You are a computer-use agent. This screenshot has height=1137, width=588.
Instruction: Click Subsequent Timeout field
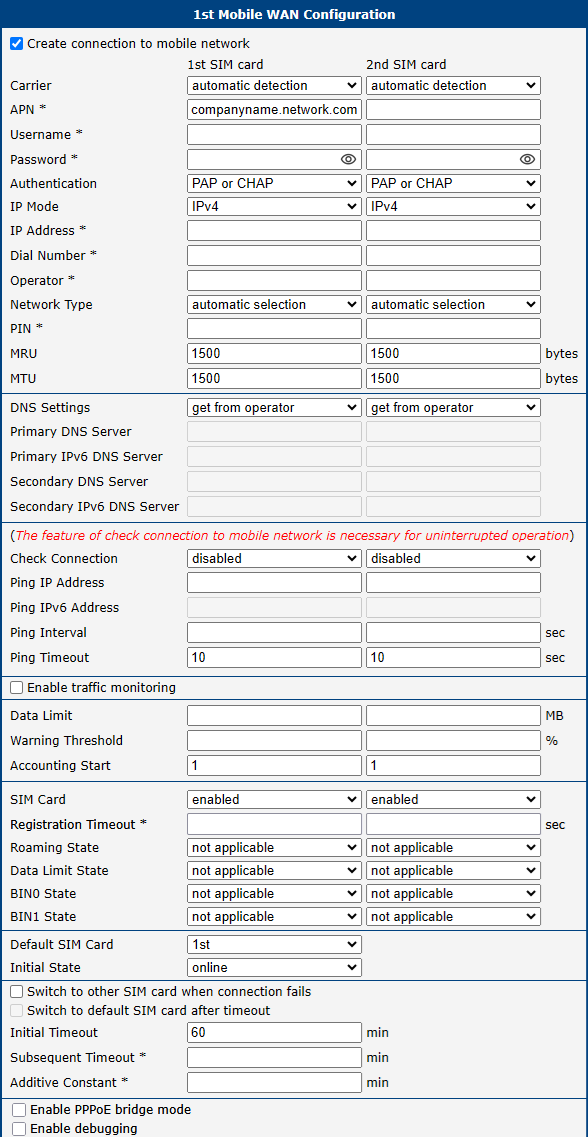tap(274, 1057)
